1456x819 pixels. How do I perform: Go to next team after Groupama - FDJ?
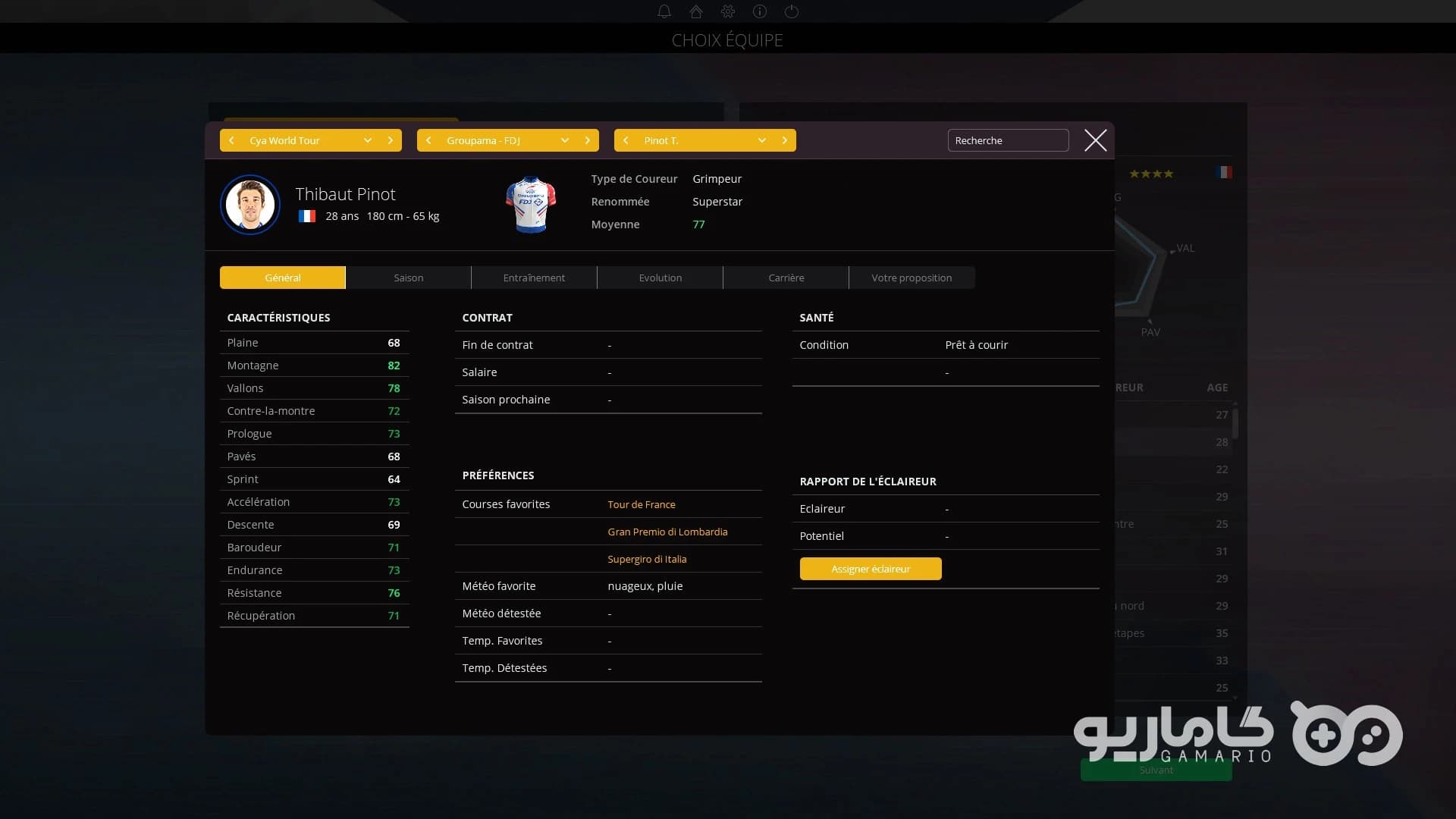tap(588, 140)
